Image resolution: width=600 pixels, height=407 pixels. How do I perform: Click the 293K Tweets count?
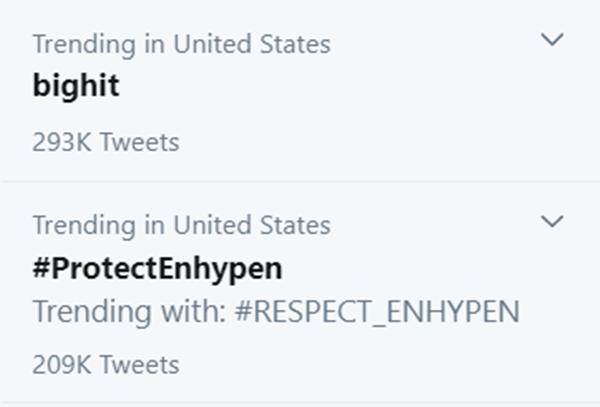105,142
